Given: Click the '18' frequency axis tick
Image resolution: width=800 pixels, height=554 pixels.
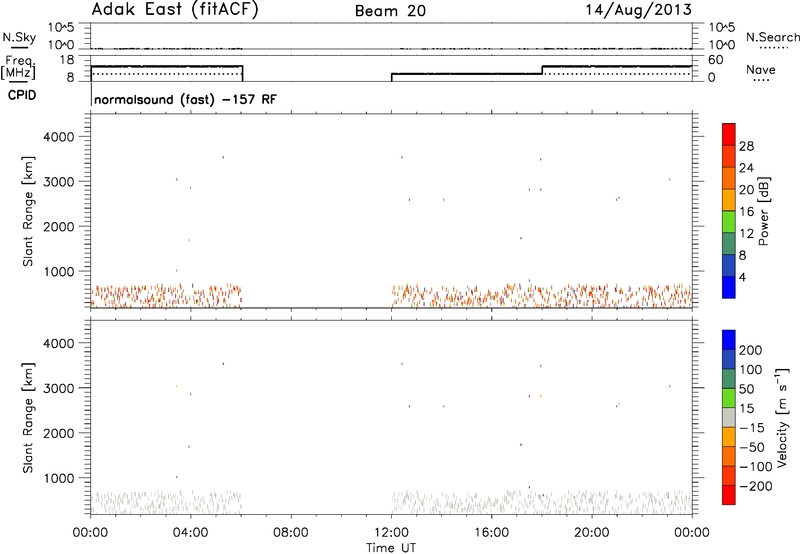Looking at the screenshot, I should pos(66,60).
